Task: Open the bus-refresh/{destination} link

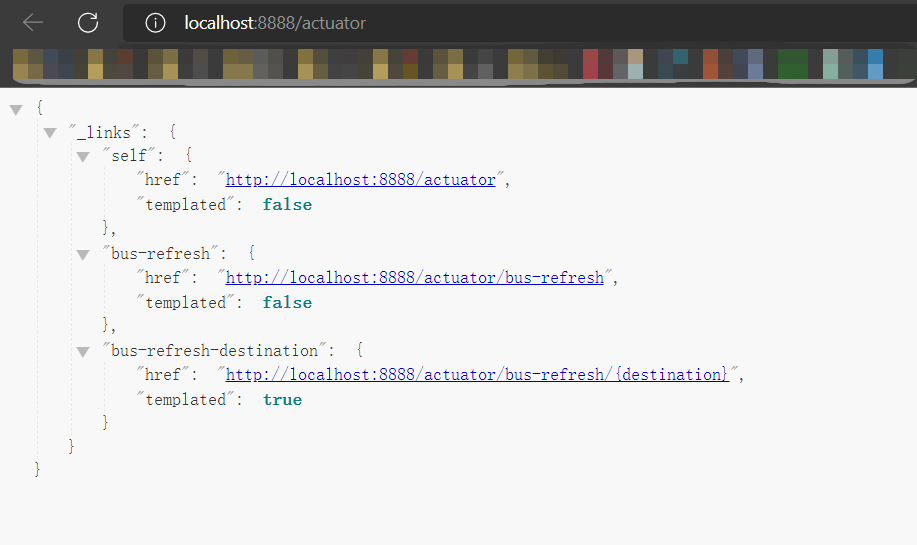Action: (x=477, y=375)
